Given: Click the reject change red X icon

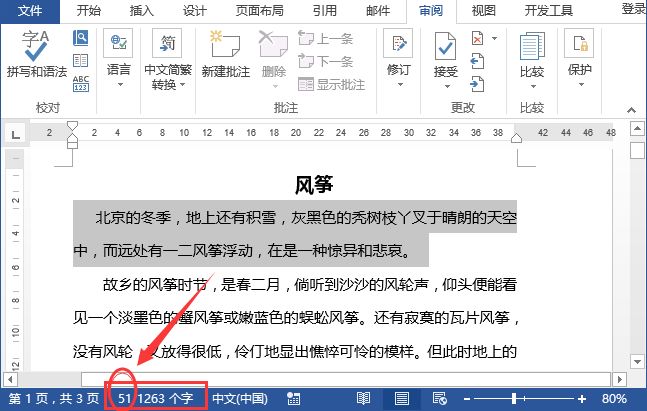Looking at the screenshot, I should coord(477,38).
